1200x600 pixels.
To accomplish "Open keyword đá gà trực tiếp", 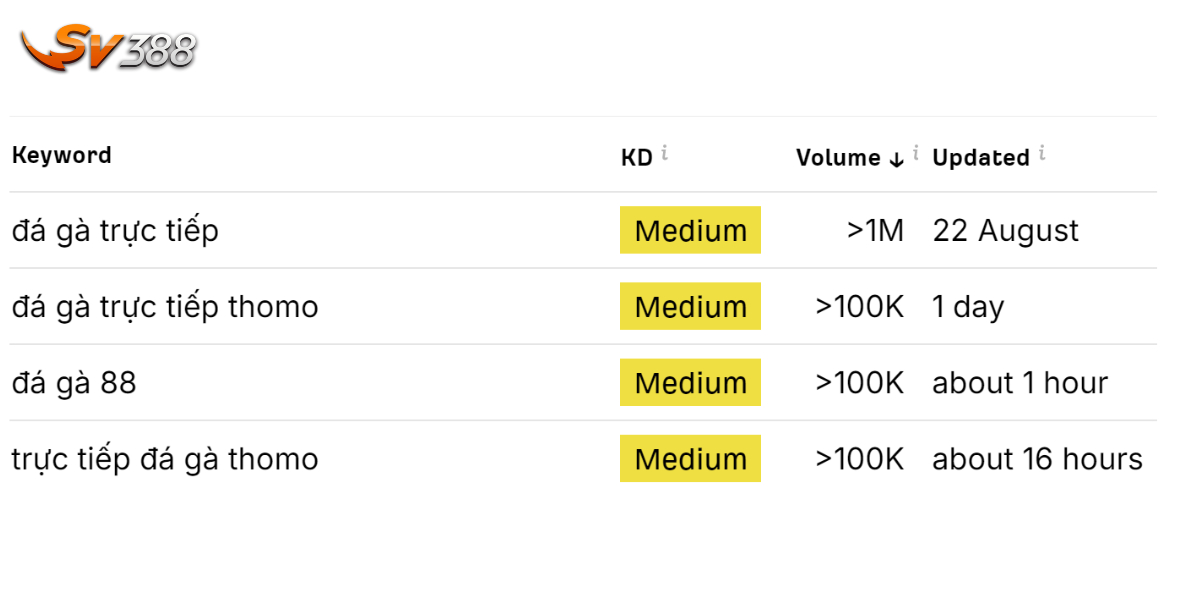I will coord(115,231).
